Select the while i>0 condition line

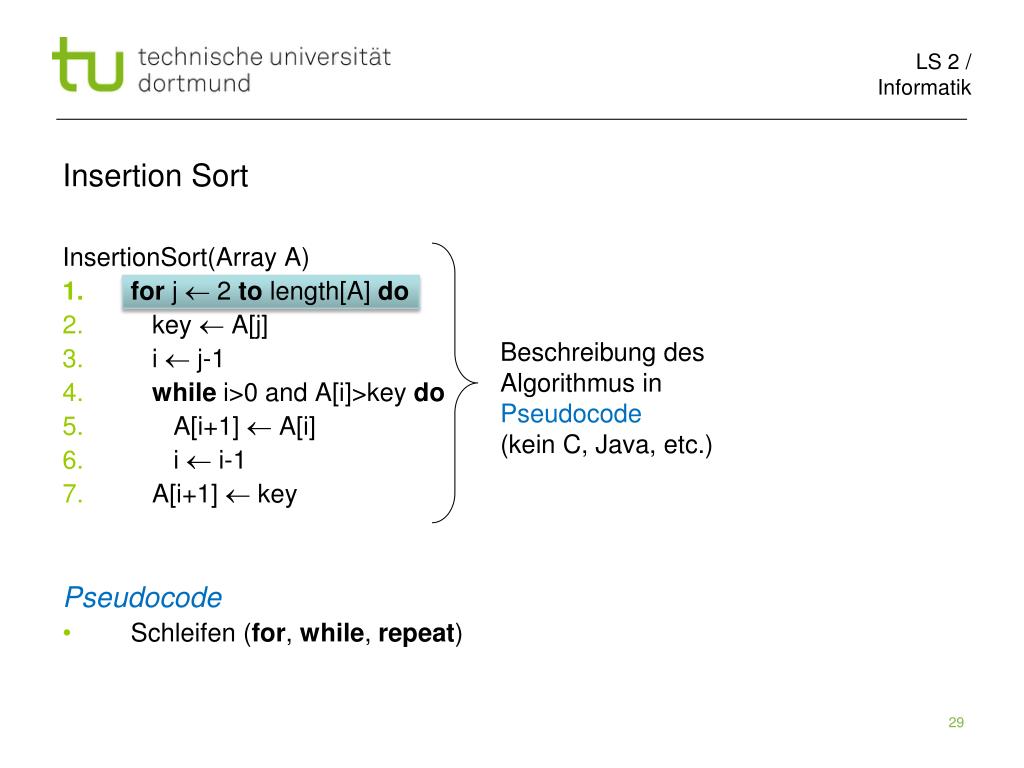pyautogui.click(x=298, y=392)
